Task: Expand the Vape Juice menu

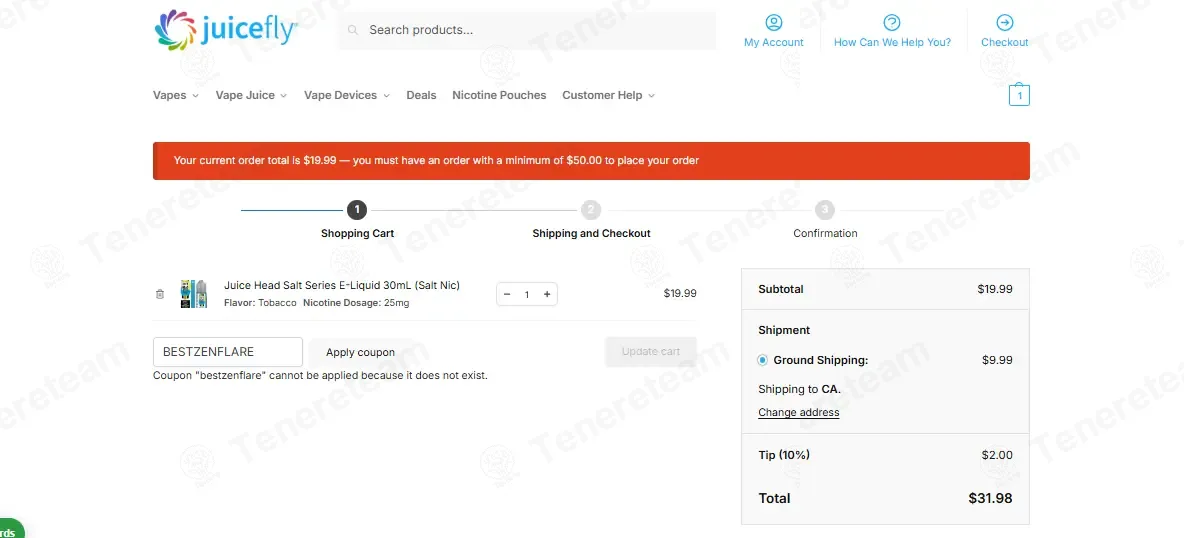Action: tap(251, 95)
